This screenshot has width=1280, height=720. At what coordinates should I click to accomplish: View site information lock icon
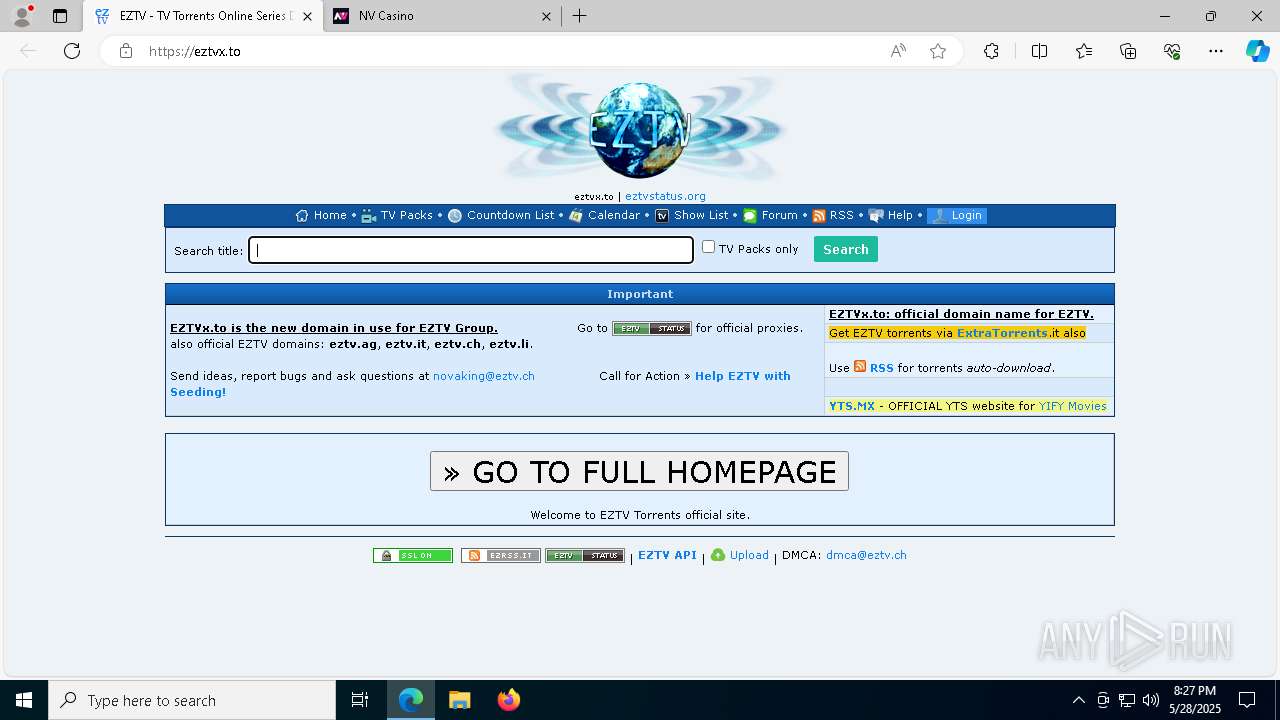[x=125, y=51]
